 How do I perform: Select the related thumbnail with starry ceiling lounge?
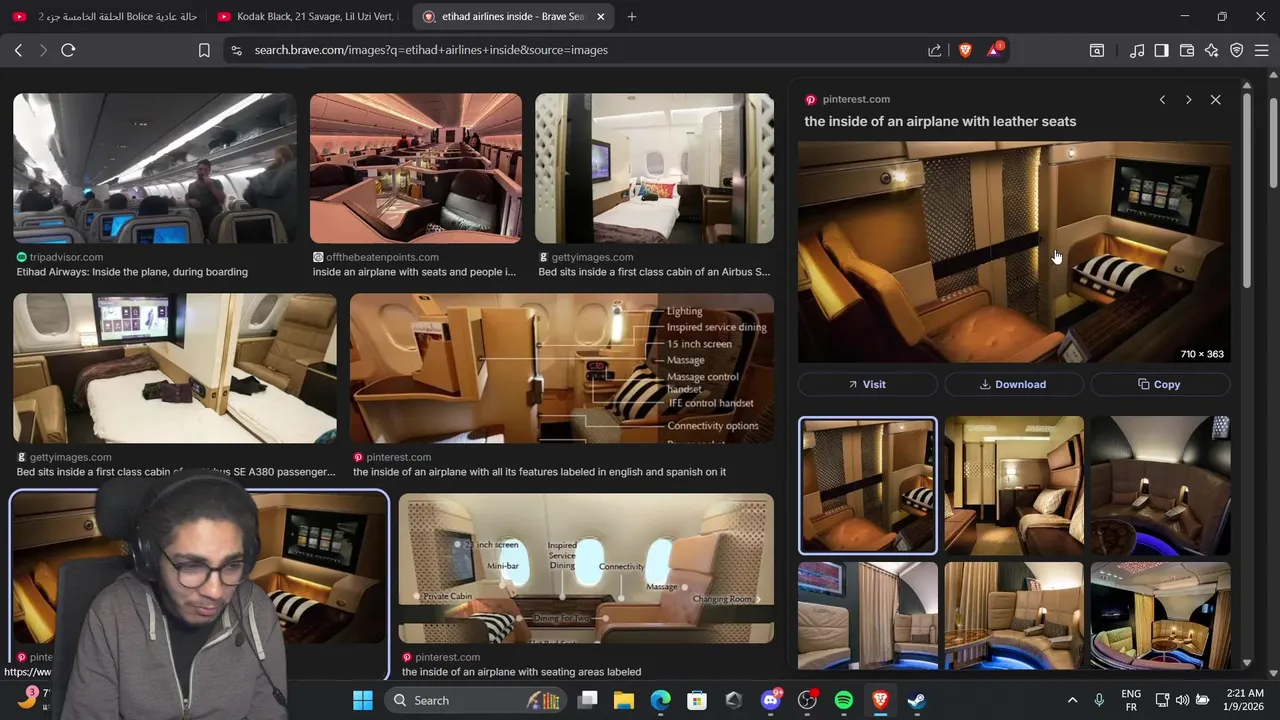click(1160, 615)
